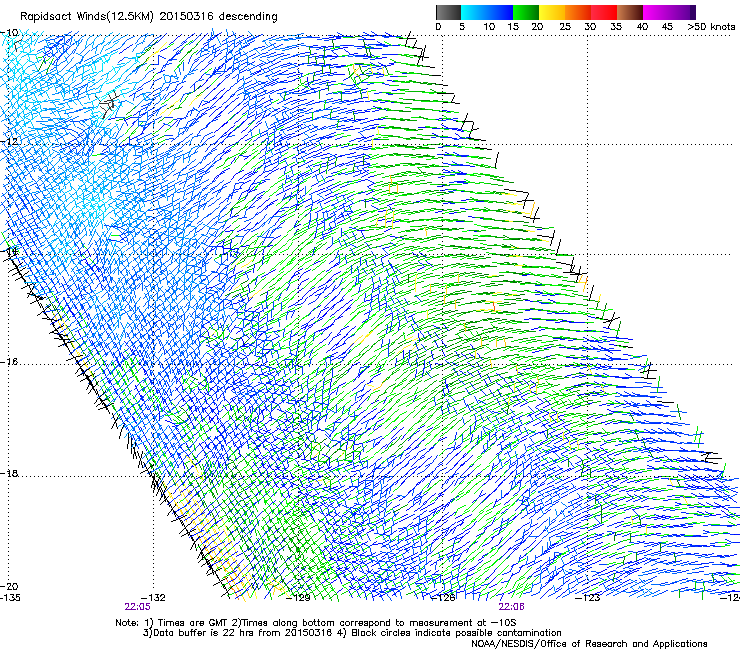Click the latitude label '-18'
Viewport: 740px width, 650px height.
click(x=9, y=473)
